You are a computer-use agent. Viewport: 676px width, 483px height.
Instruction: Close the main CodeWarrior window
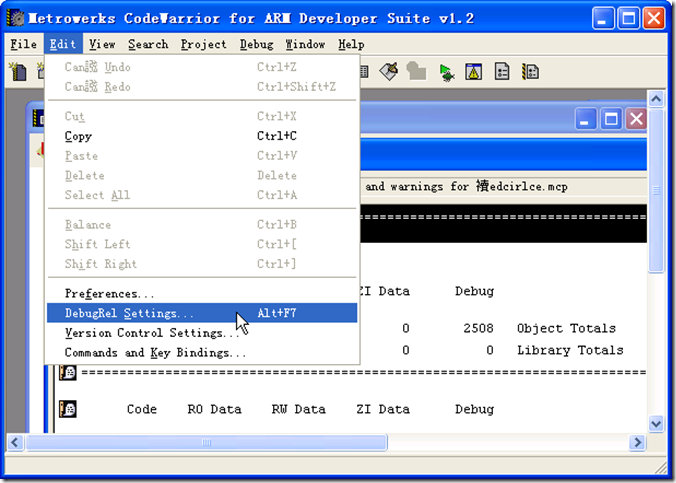pyautogui.click(x=654, y=18)
